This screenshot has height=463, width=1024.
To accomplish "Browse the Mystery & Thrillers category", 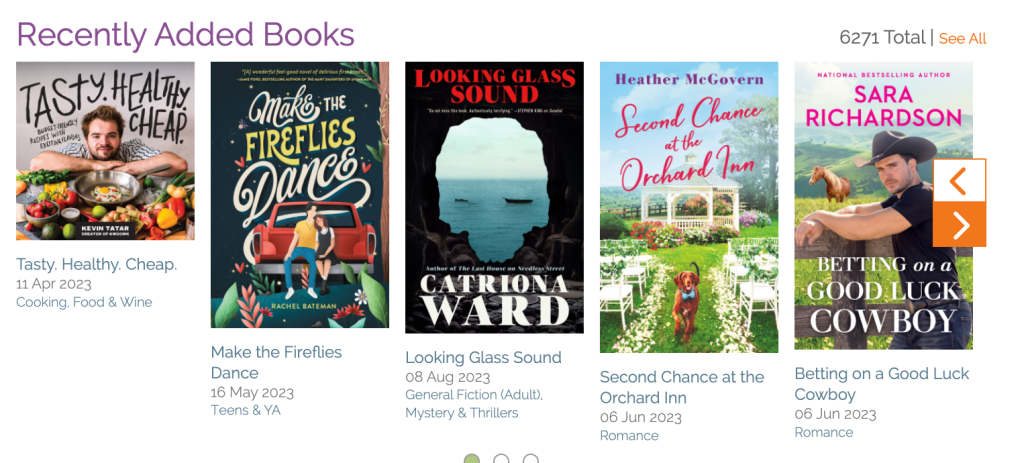I will [x=461, y=412].
